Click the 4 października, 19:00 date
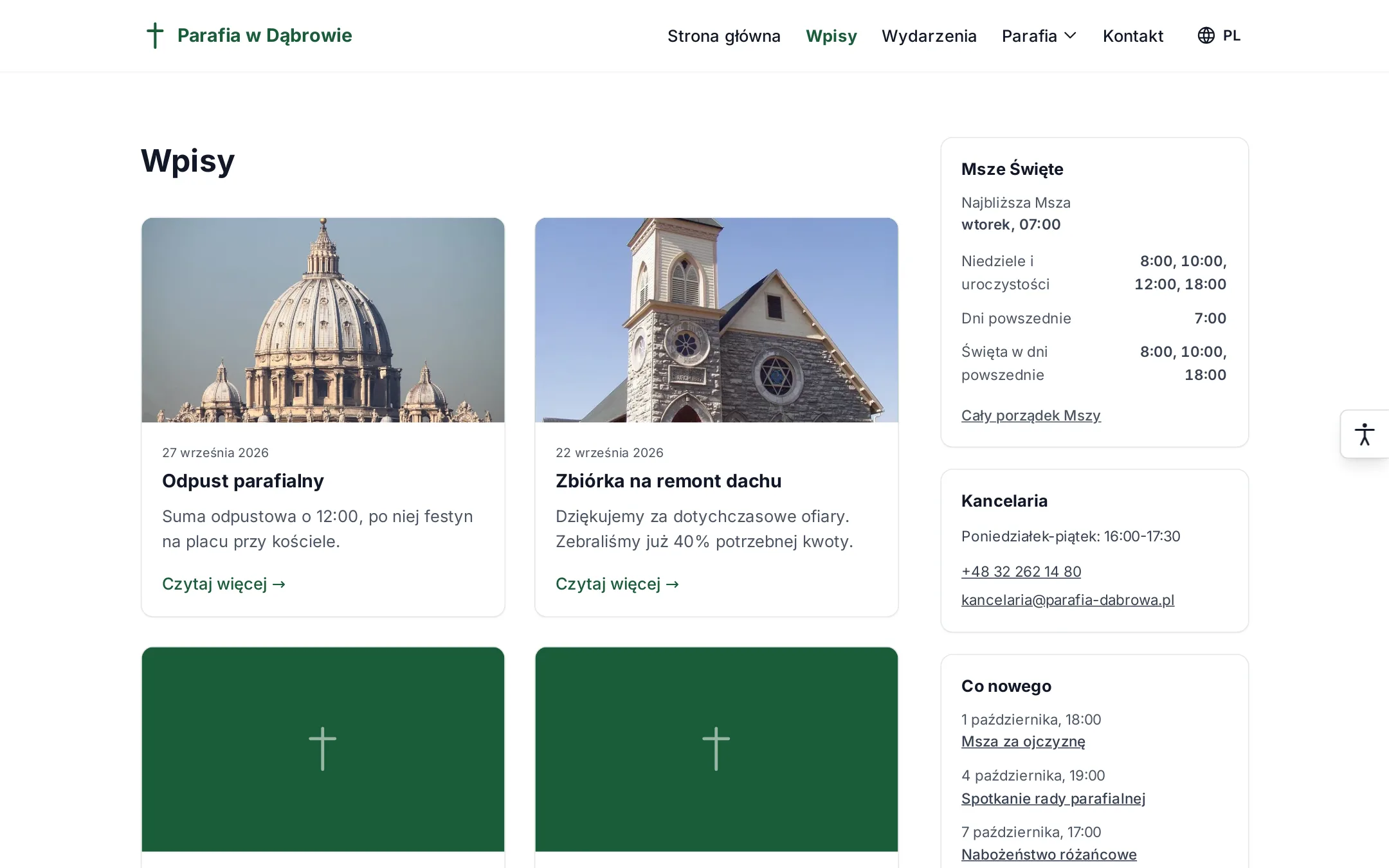Screen dimensions: 1389x868 coord(1033,775)
